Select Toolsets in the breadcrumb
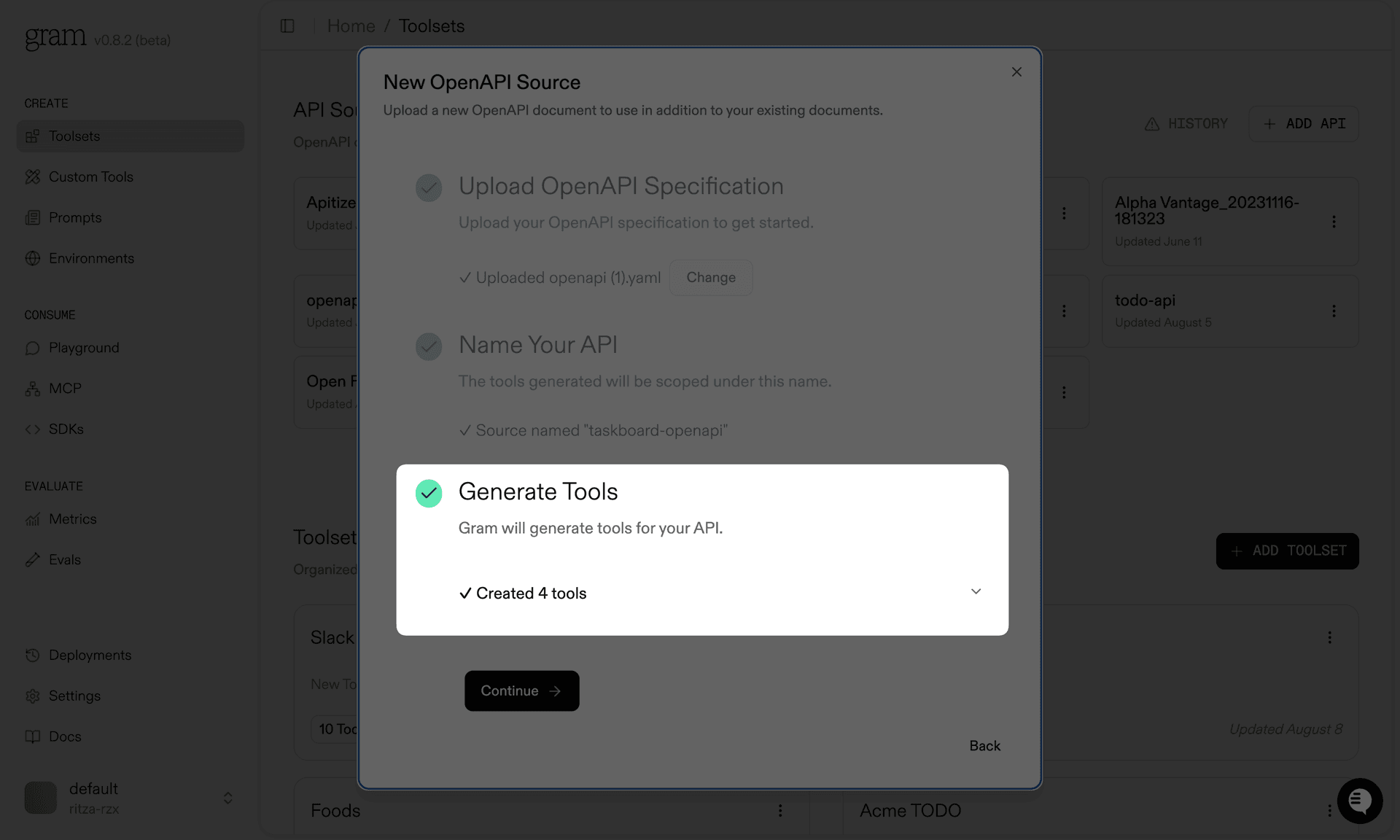 pos(431,26)
